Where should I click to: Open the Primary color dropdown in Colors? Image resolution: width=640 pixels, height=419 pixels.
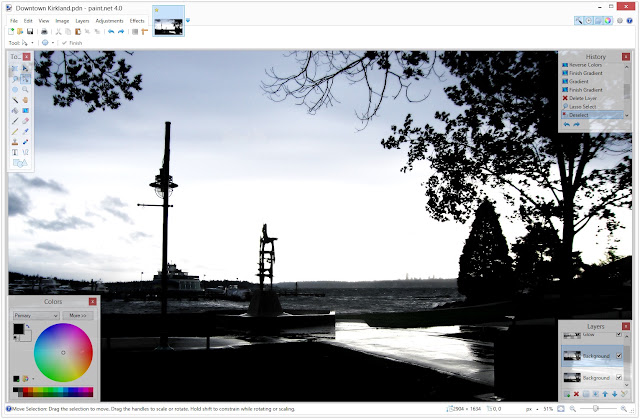pos(36,315)
